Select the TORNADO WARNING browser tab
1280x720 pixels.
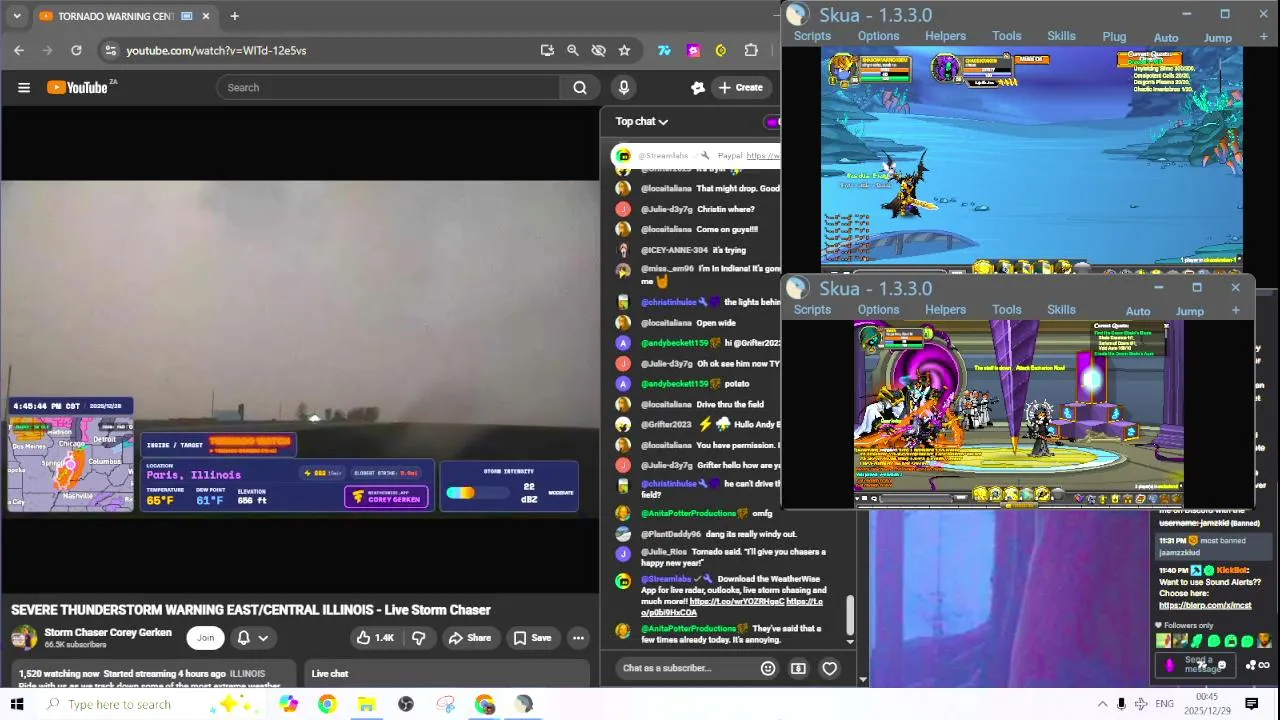pyautogui.click(x=125, y=16)
